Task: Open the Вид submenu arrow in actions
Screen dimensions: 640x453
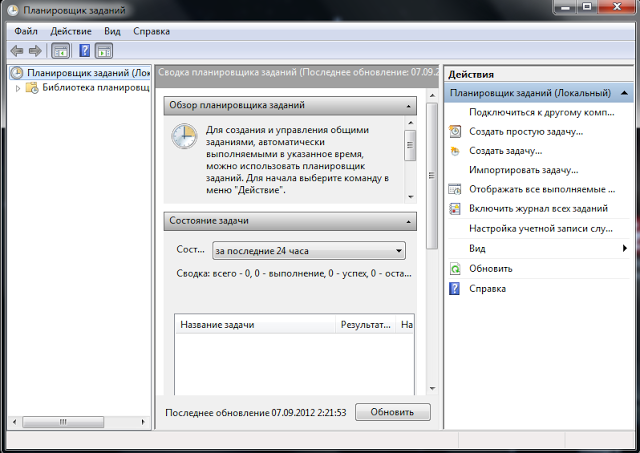Action: [624, 248]
